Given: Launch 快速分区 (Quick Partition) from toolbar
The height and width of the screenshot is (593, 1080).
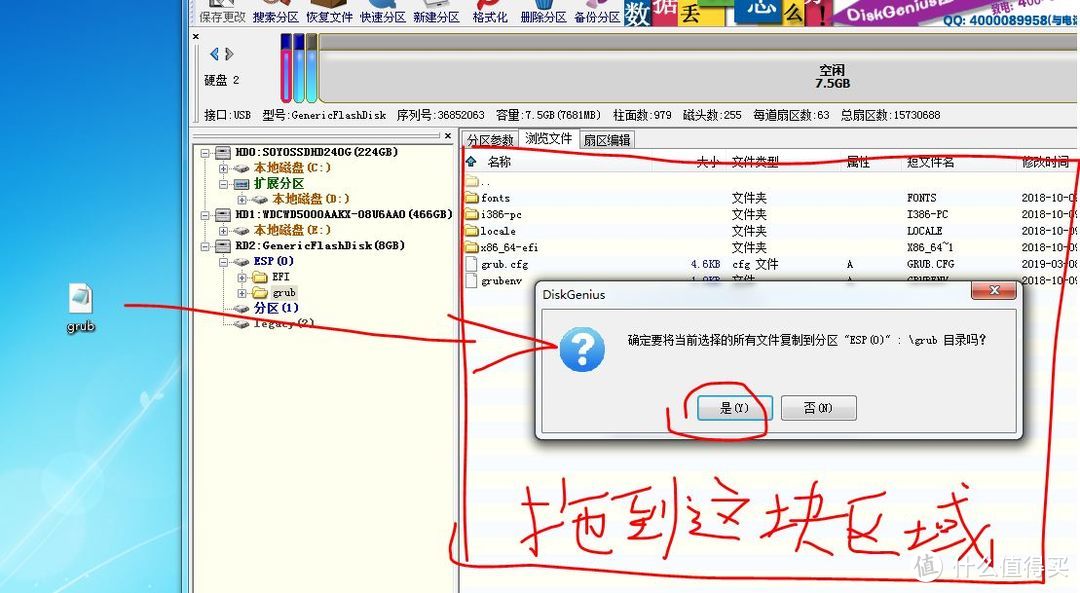Looking at the screenshot, I should click(x=382, y=12).
